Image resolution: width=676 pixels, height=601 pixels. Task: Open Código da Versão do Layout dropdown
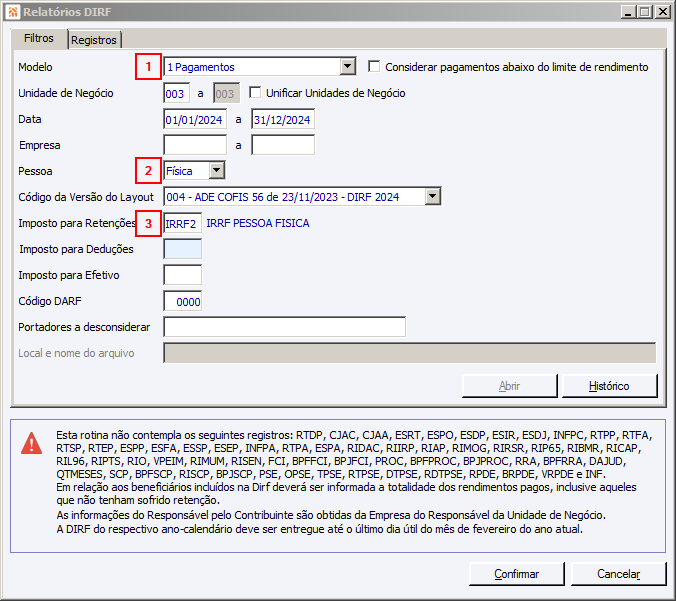(432, 197)
